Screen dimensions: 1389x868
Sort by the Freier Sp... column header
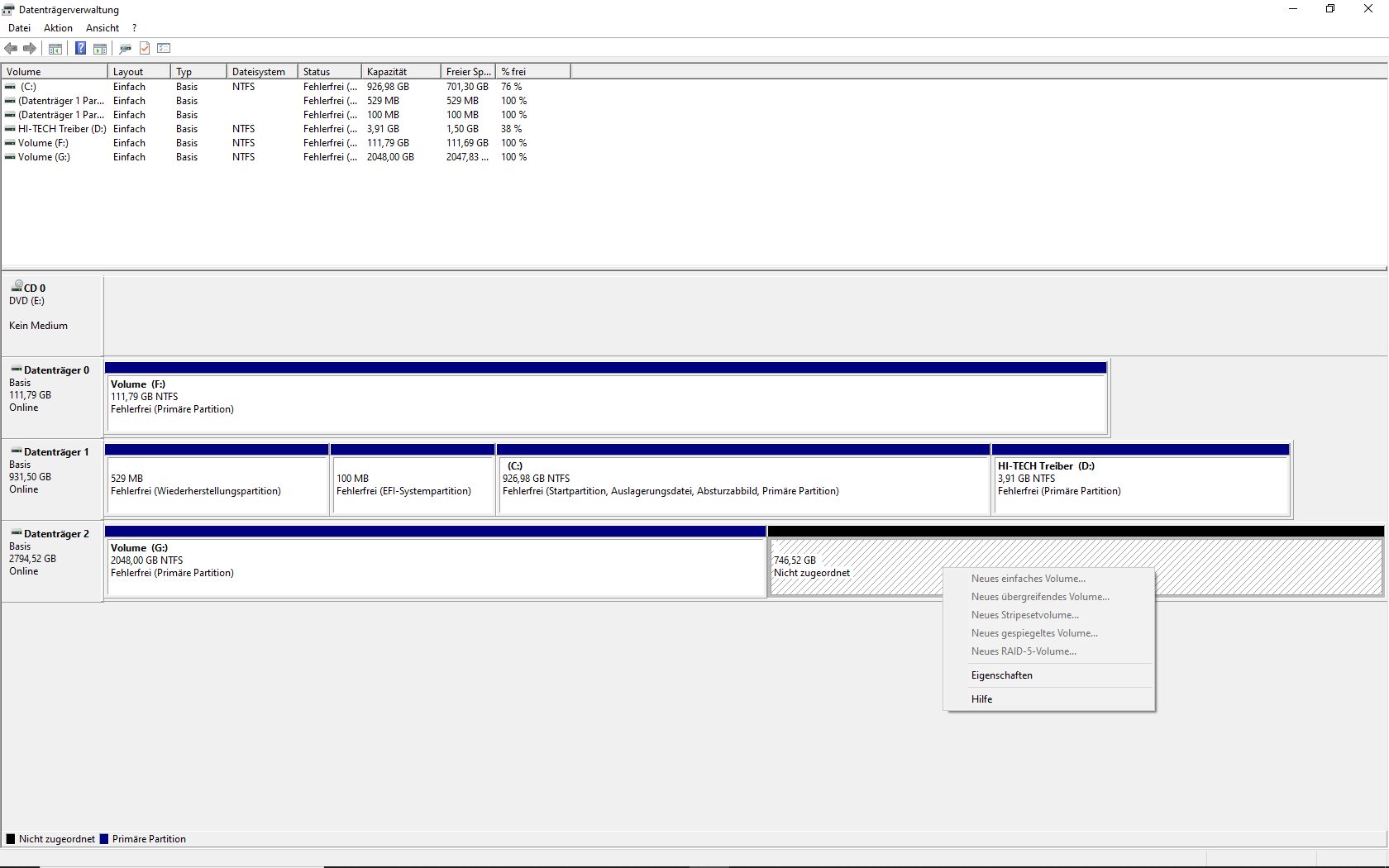coord(468,72)
